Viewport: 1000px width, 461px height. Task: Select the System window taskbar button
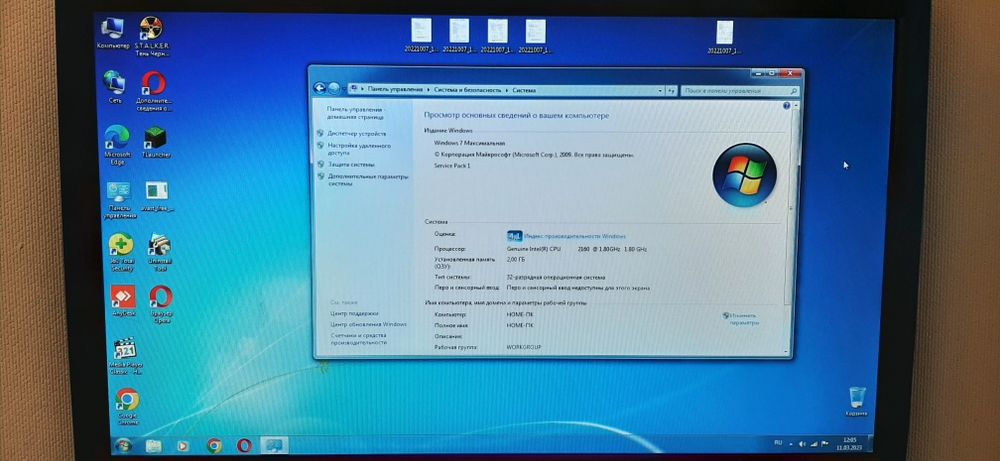click(x=274, y=446)
